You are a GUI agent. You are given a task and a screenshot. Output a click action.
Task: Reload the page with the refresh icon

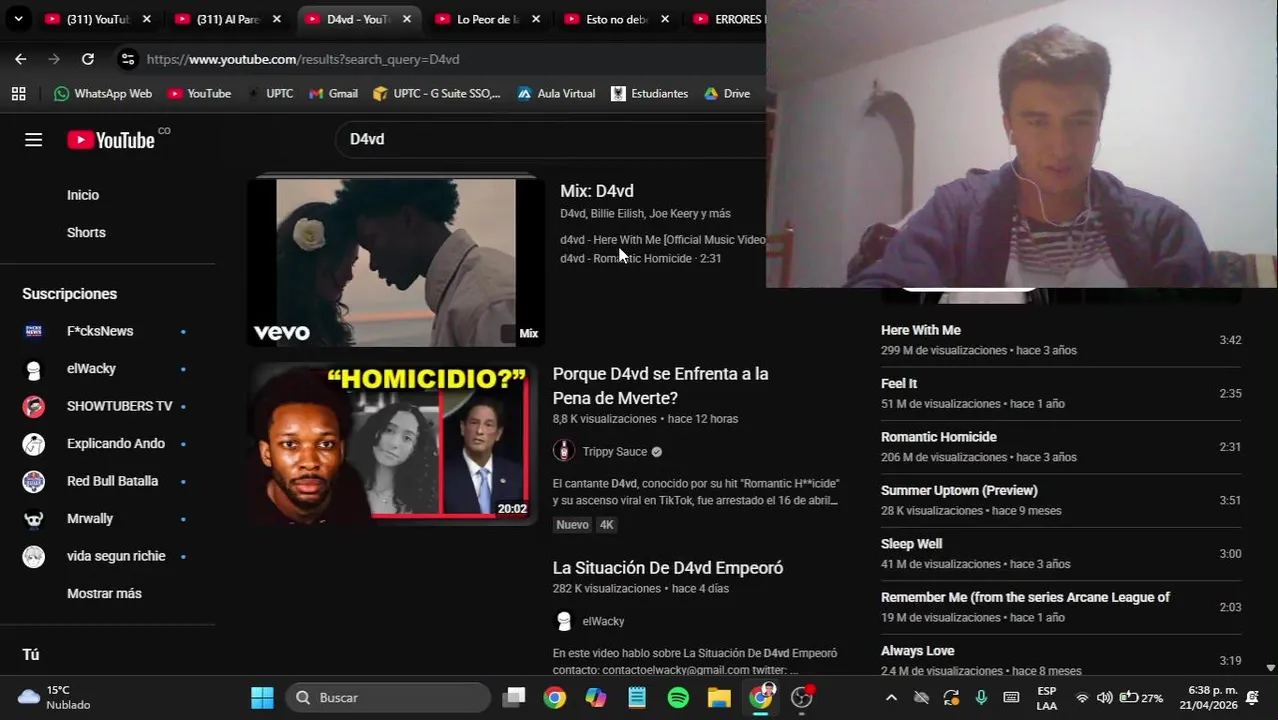[x=88, y=59]
